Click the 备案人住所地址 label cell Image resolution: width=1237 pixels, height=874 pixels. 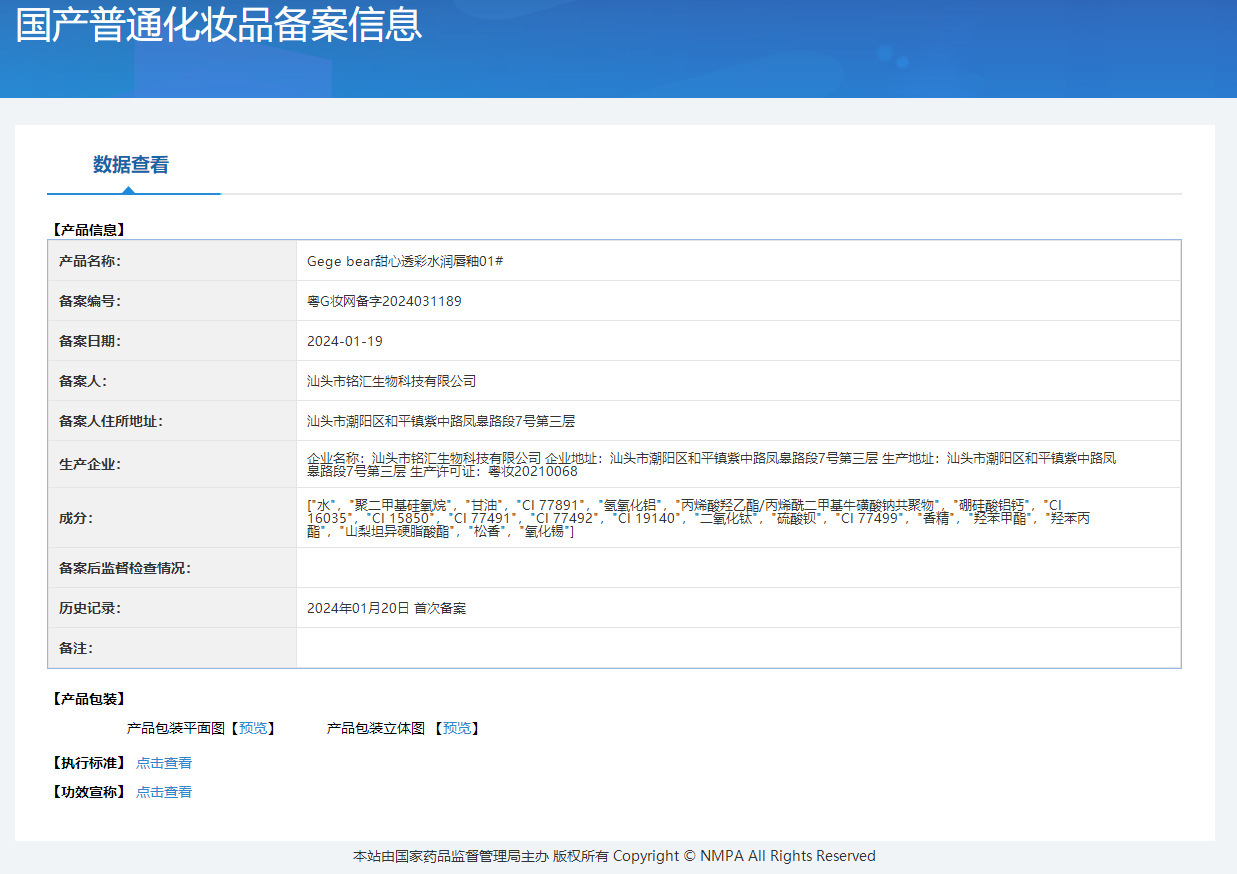[x=172, y=421]
